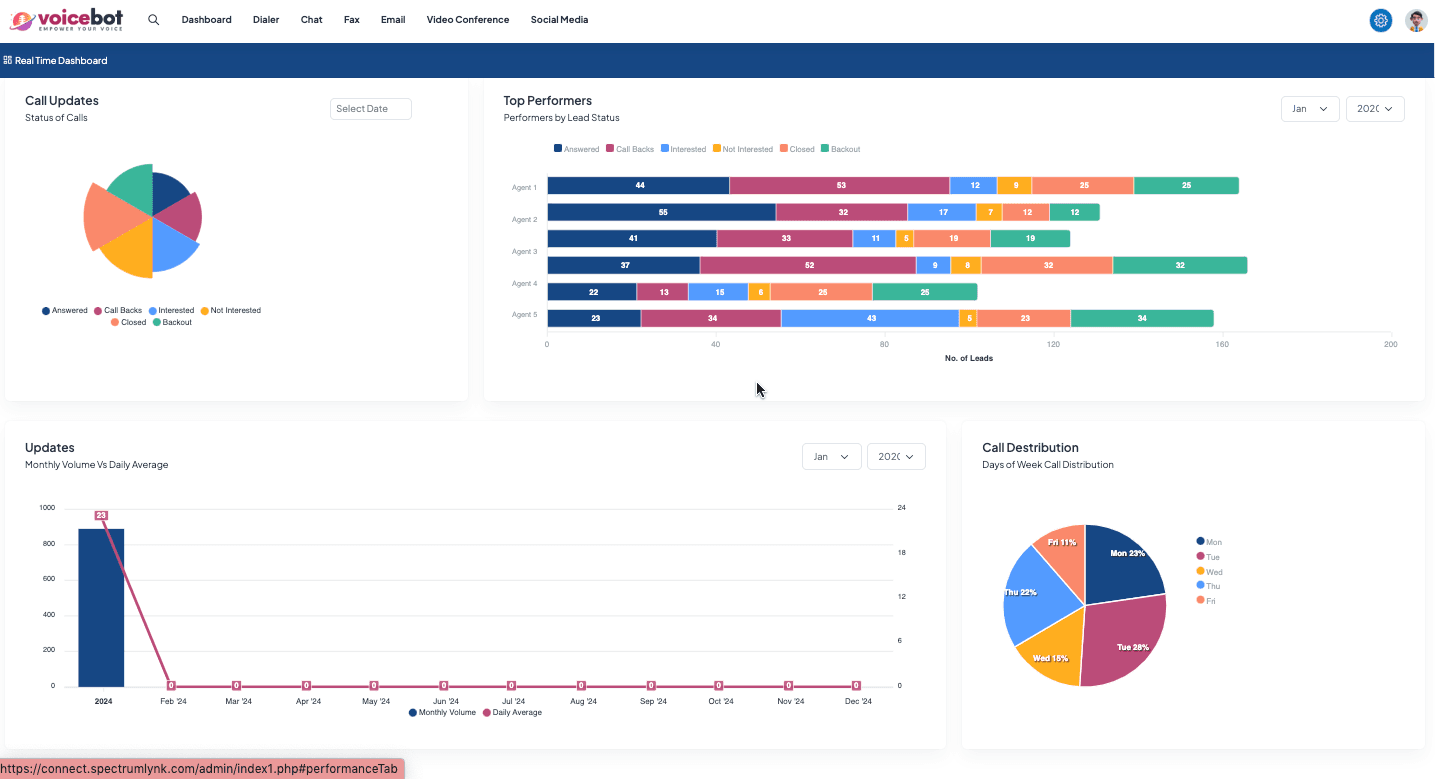Viewport: 1435px width, 779px height.
Task: Click the Real Time Dashboard grid icon
Action: click(8, 60)
